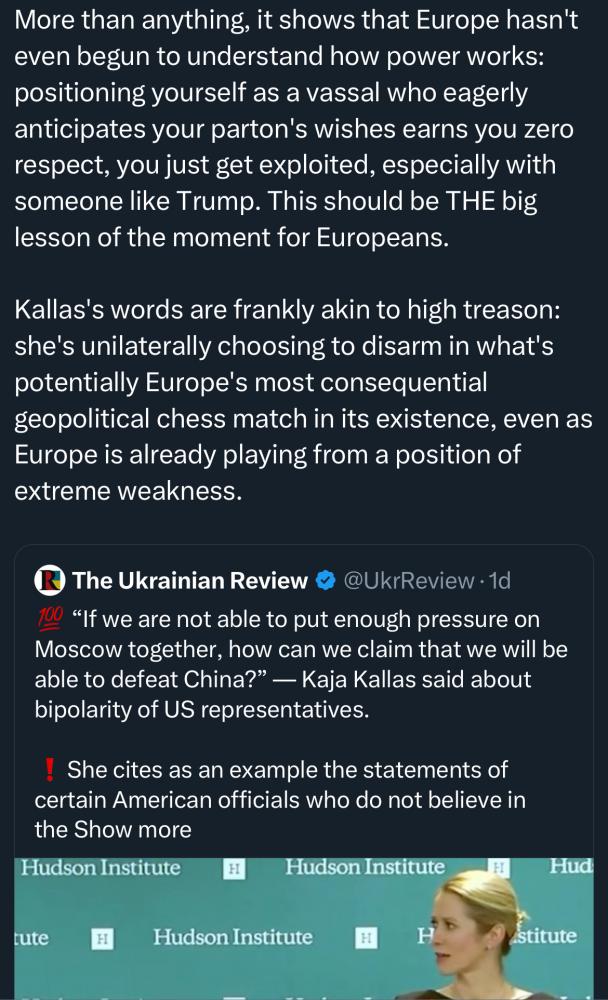The image size is (608, 1000).
Task: Open The Ukrainian Review display name
Action: coord(190,581)
